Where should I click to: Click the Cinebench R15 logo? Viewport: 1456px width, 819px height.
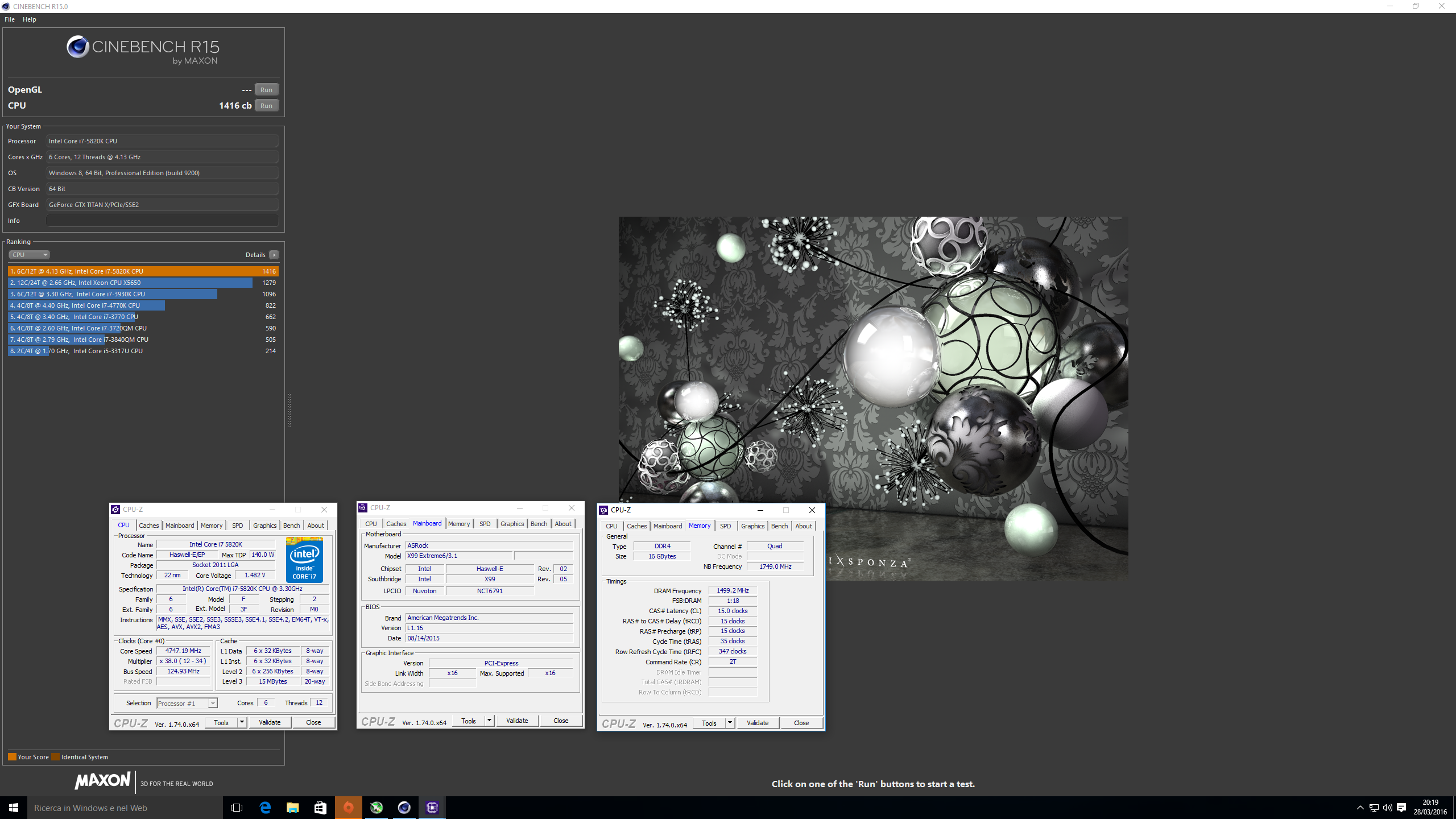pos(143,50)
